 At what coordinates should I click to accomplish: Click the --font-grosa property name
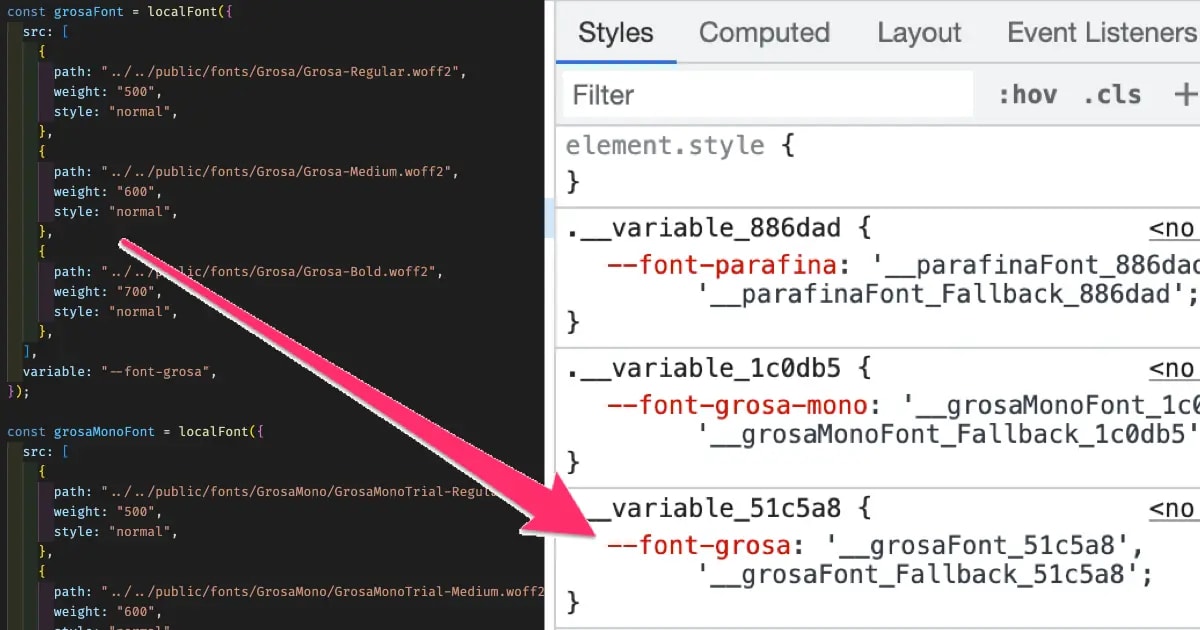pyautogui.click(x=700, y=544)
